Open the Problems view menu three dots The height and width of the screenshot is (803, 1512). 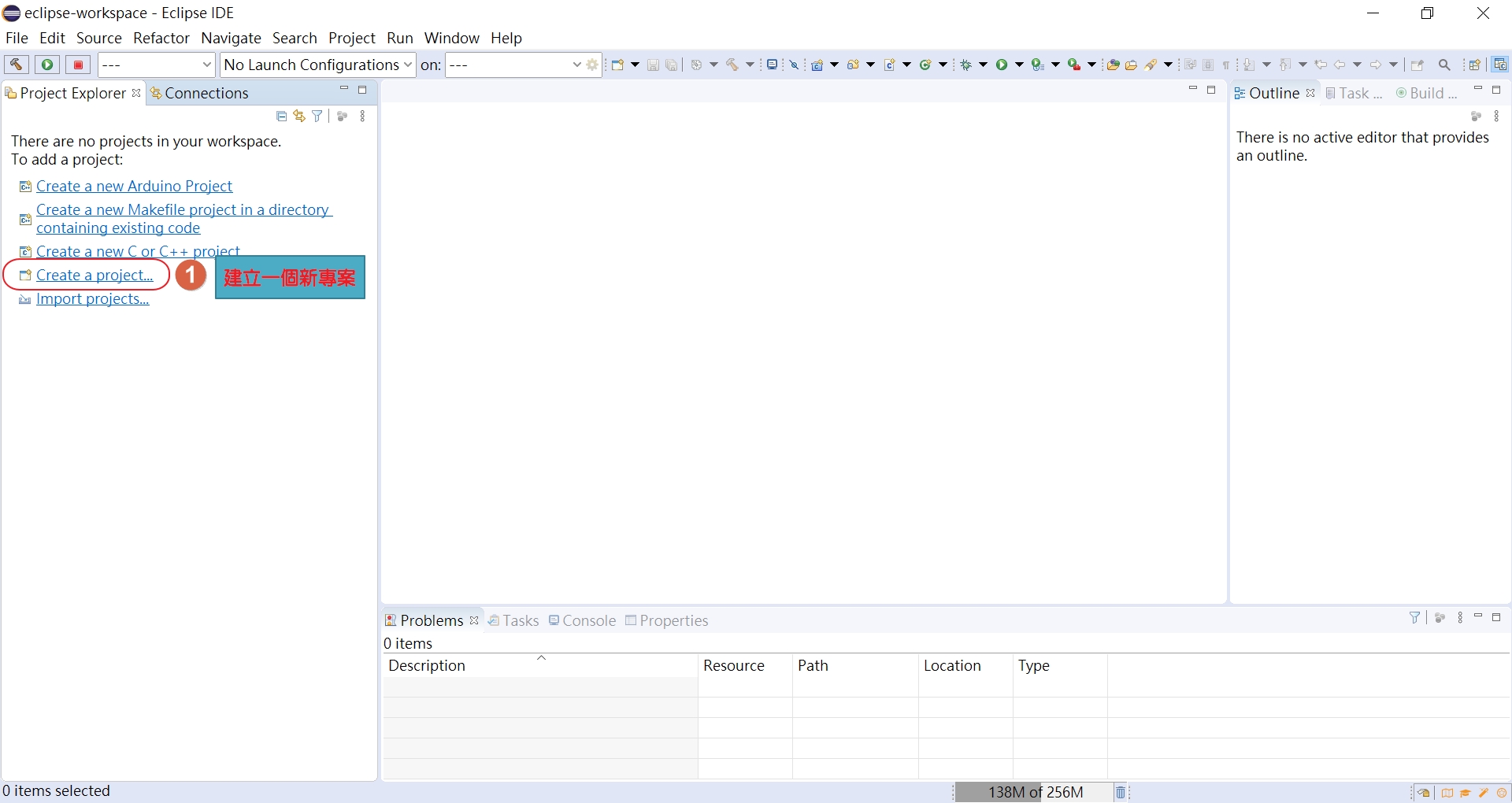tap(1460, 617)
